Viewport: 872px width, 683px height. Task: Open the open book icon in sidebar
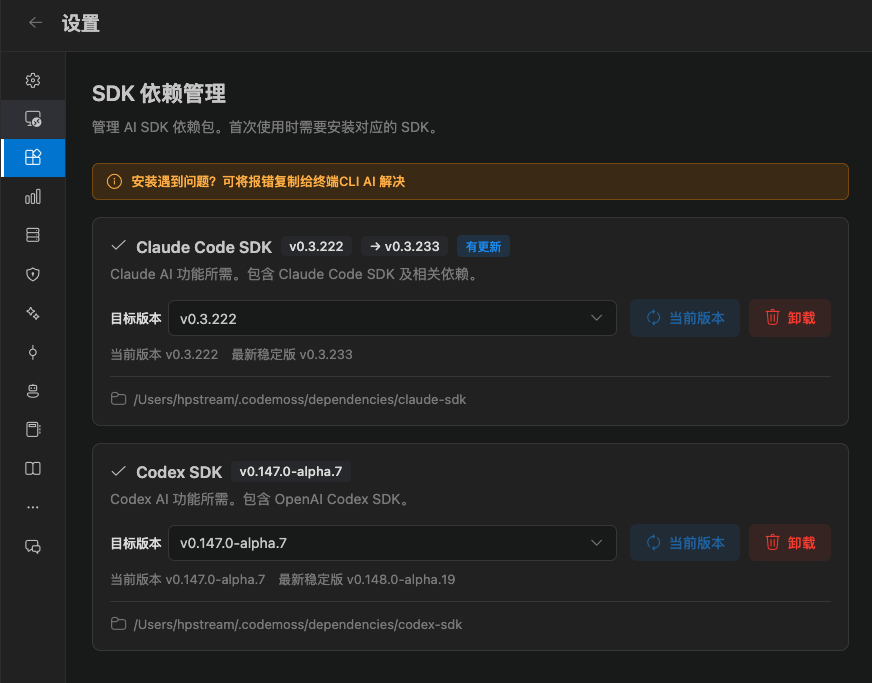coord(33,468)
